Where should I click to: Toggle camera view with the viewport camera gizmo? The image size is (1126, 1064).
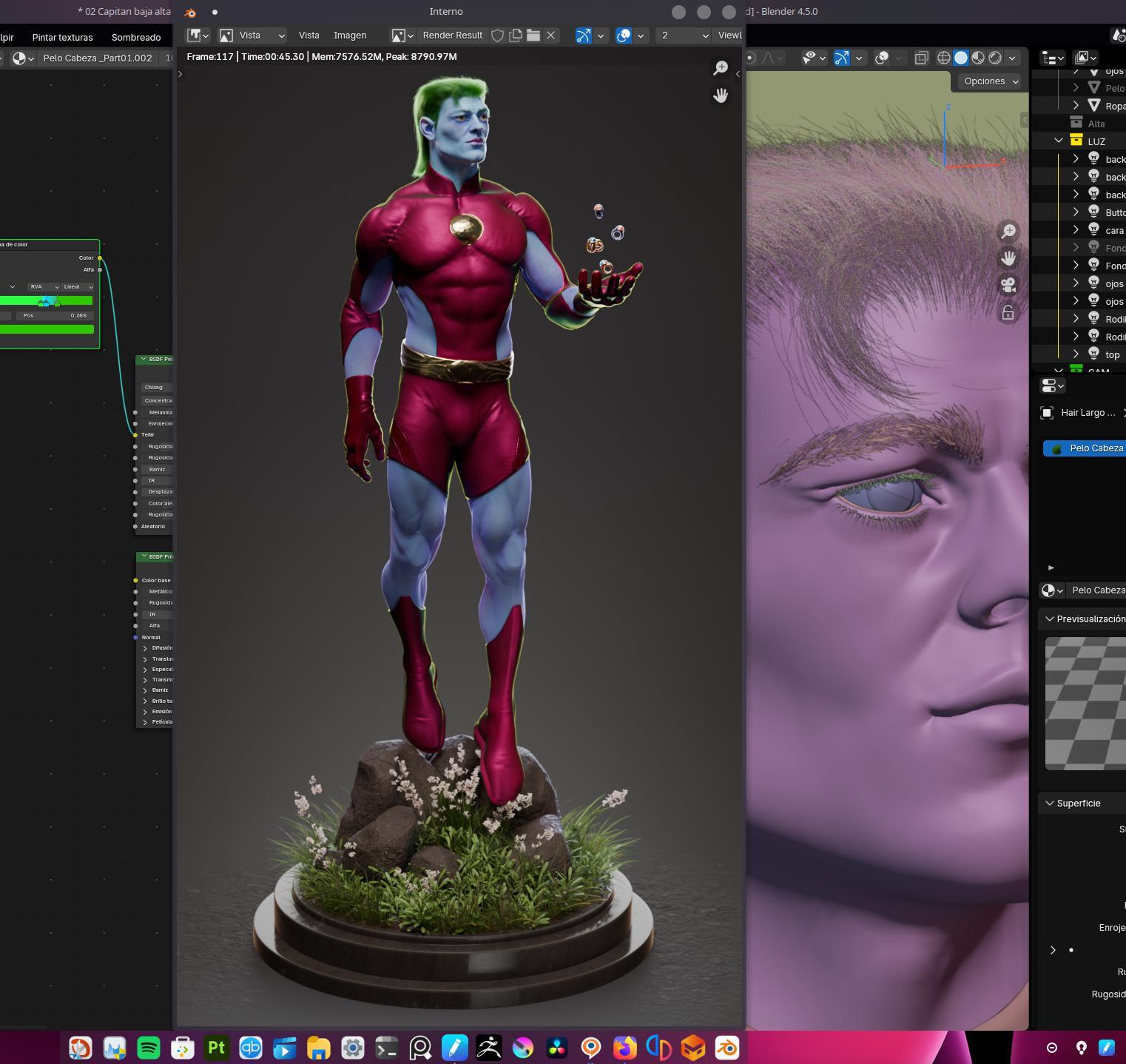tap(1008, 286)
